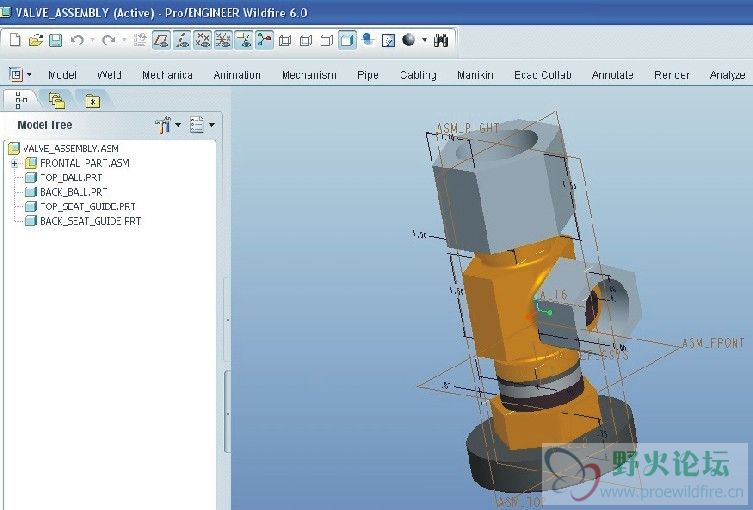753x510 pixels.
Task: Open the Ecad Collab tab
Action: pos(543,75)
